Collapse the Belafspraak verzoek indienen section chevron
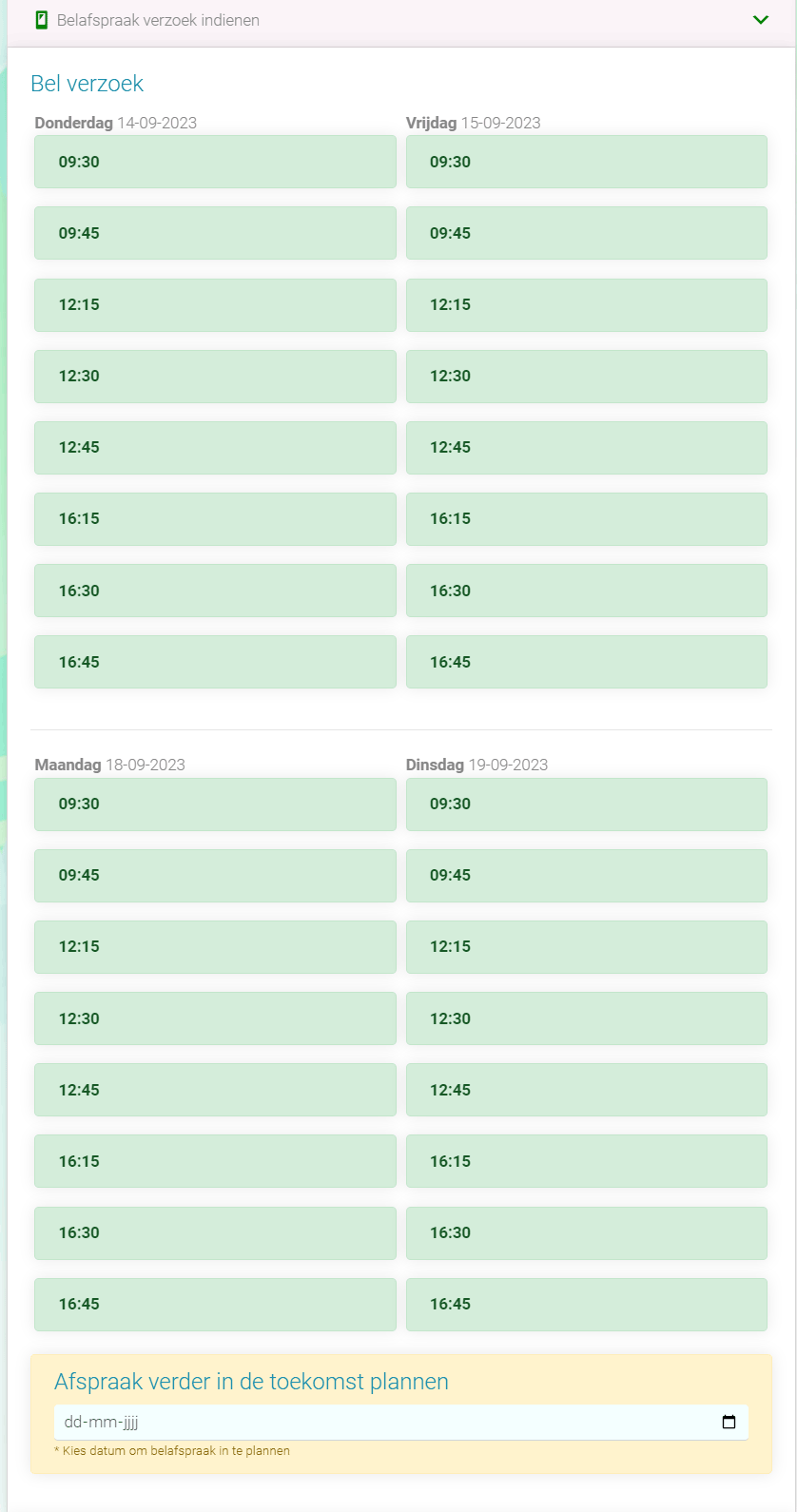Image resolution: width=797 pixels, height=1512 pixels. (x=760, y=20)
